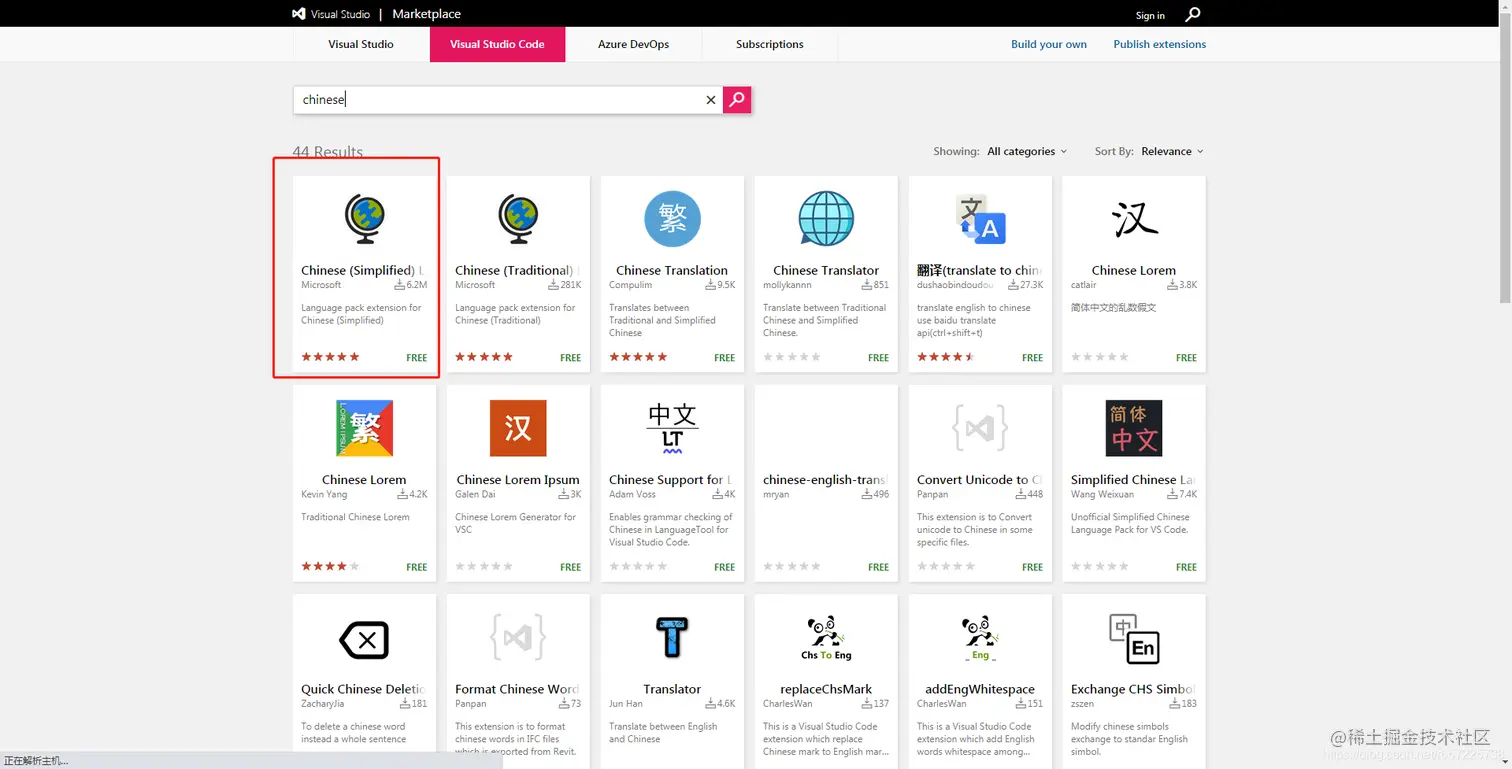Click Microsoft publisher under Chinese (Simplified)
Screen dimensions: 1512x769
tap(321, 285)
